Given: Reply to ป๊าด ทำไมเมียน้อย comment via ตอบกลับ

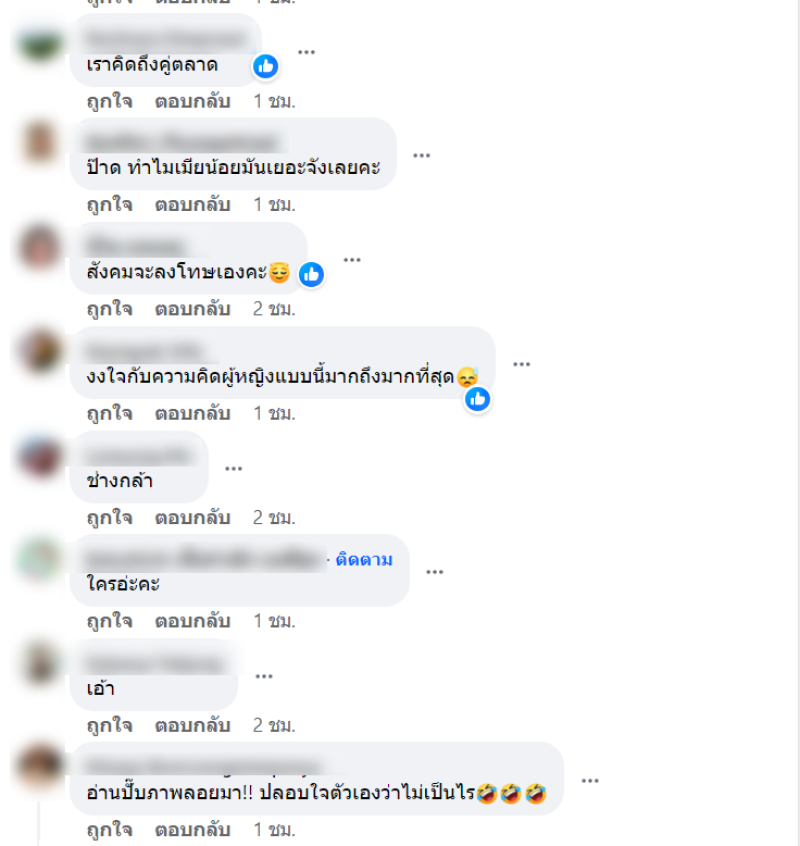Looking at the screenshot, I should [x=193, y=205].
